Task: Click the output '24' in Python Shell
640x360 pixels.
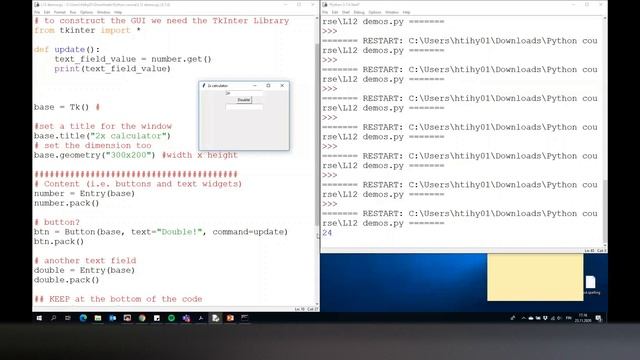Action: click(x=327, y=233)
